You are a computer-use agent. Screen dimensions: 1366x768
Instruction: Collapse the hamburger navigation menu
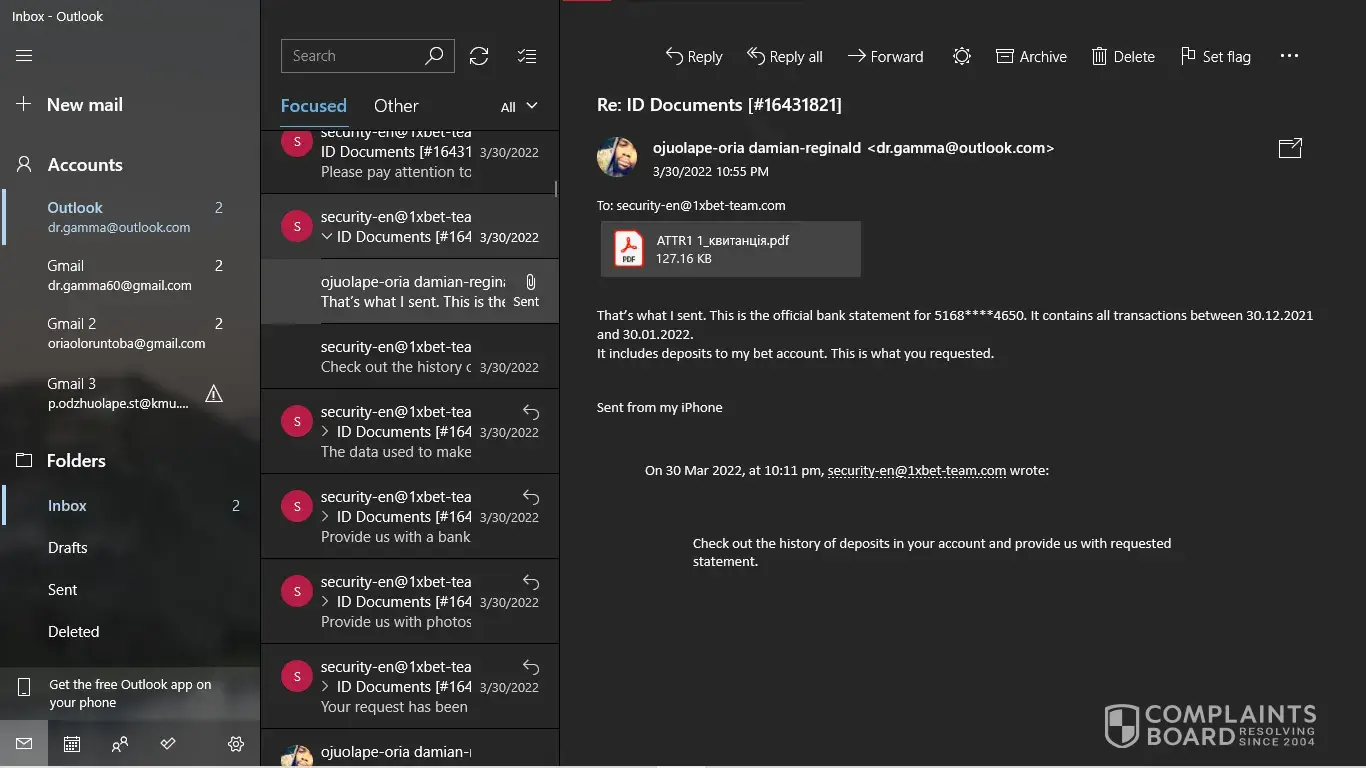click(24, 56)
